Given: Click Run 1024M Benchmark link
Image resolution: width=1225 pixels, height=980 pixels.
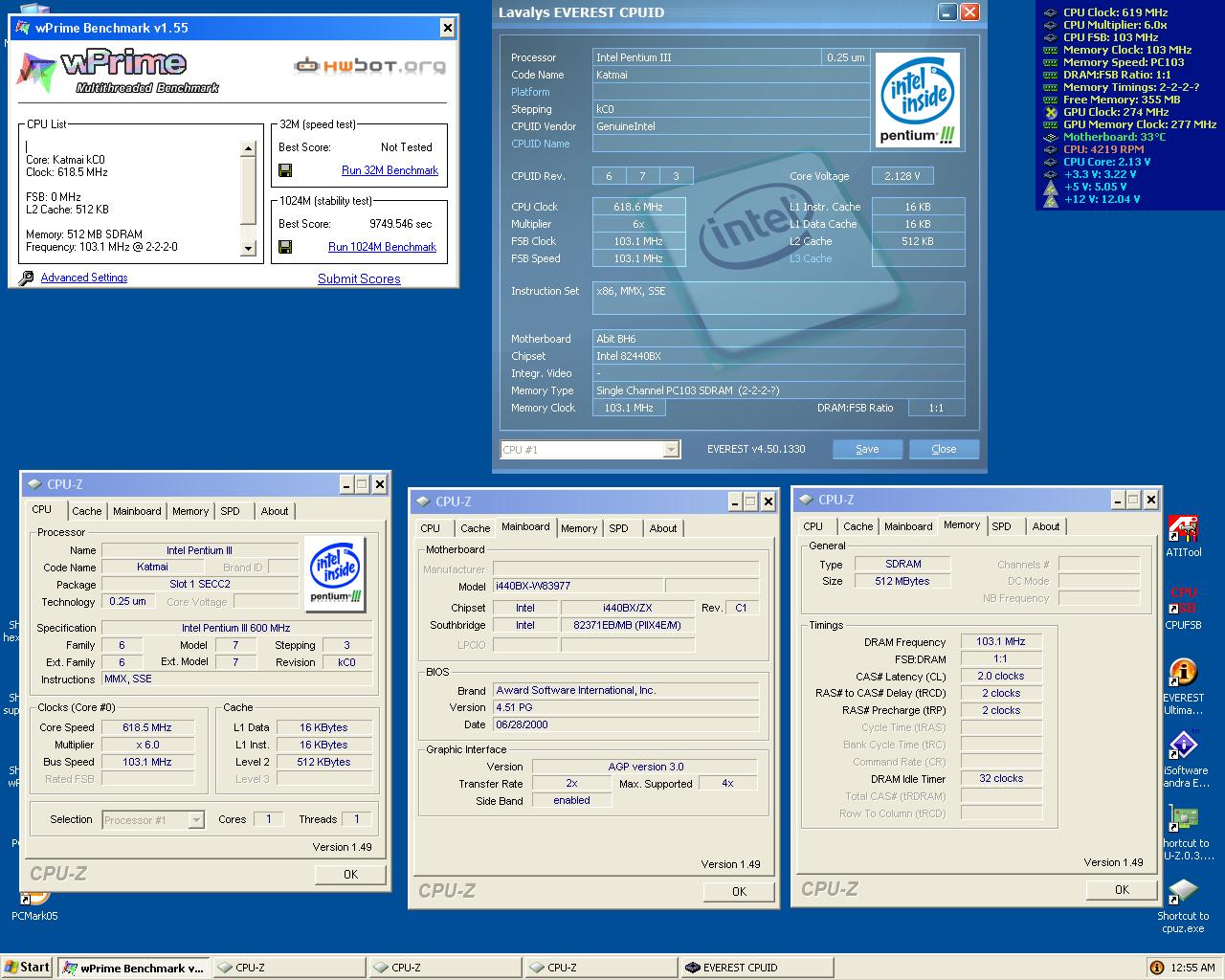Looking at the screenshot, I should click(x=382, y=247).
